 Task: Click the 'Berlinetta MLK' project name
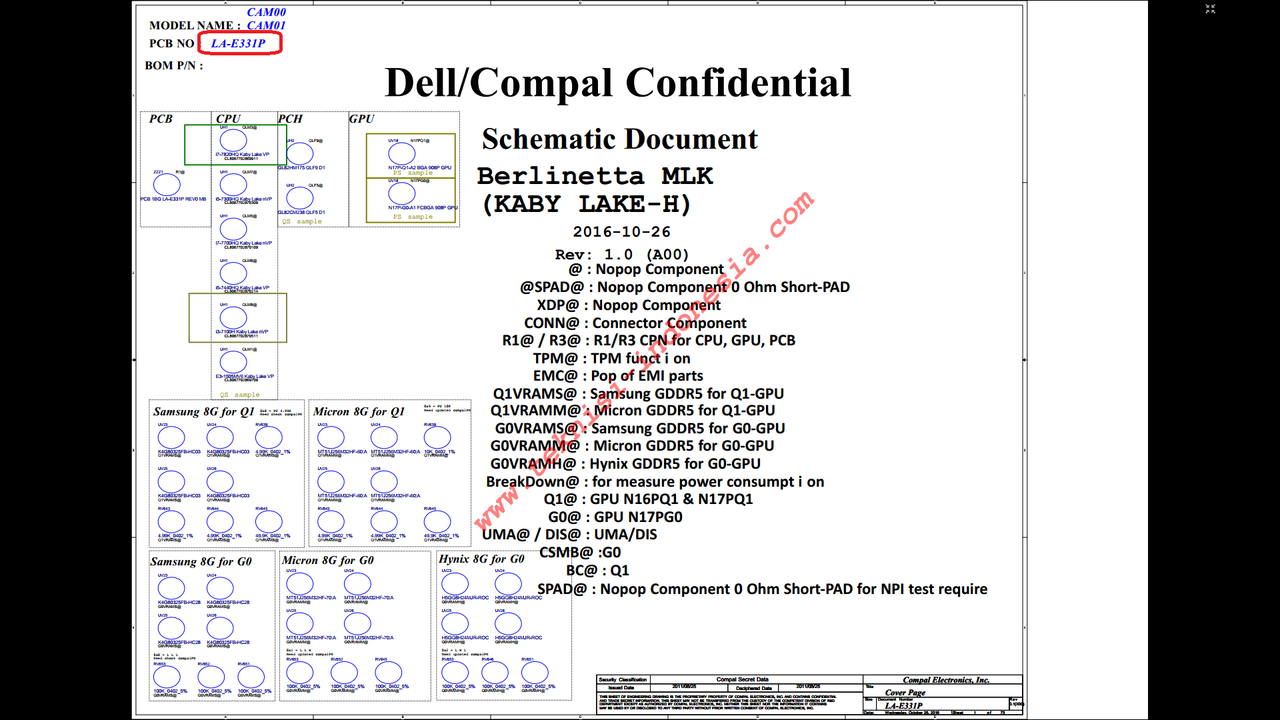595,176
